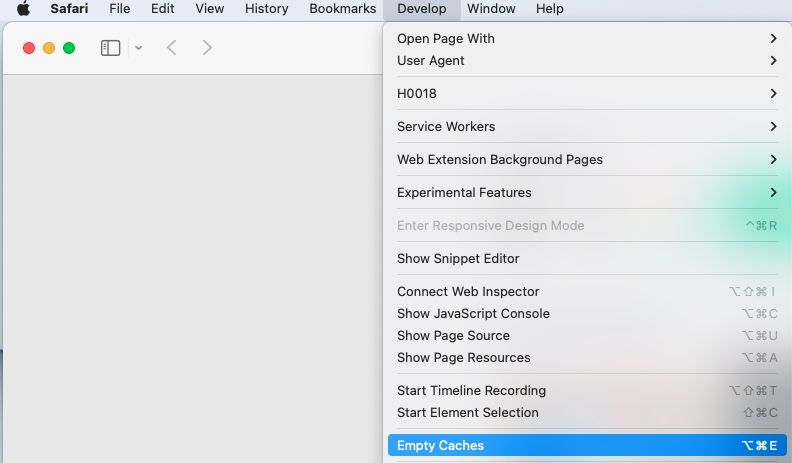The image size is (792, 463).
Task: Open the Safari application menu
Action: pyautogui.click(x=69, y=9)
